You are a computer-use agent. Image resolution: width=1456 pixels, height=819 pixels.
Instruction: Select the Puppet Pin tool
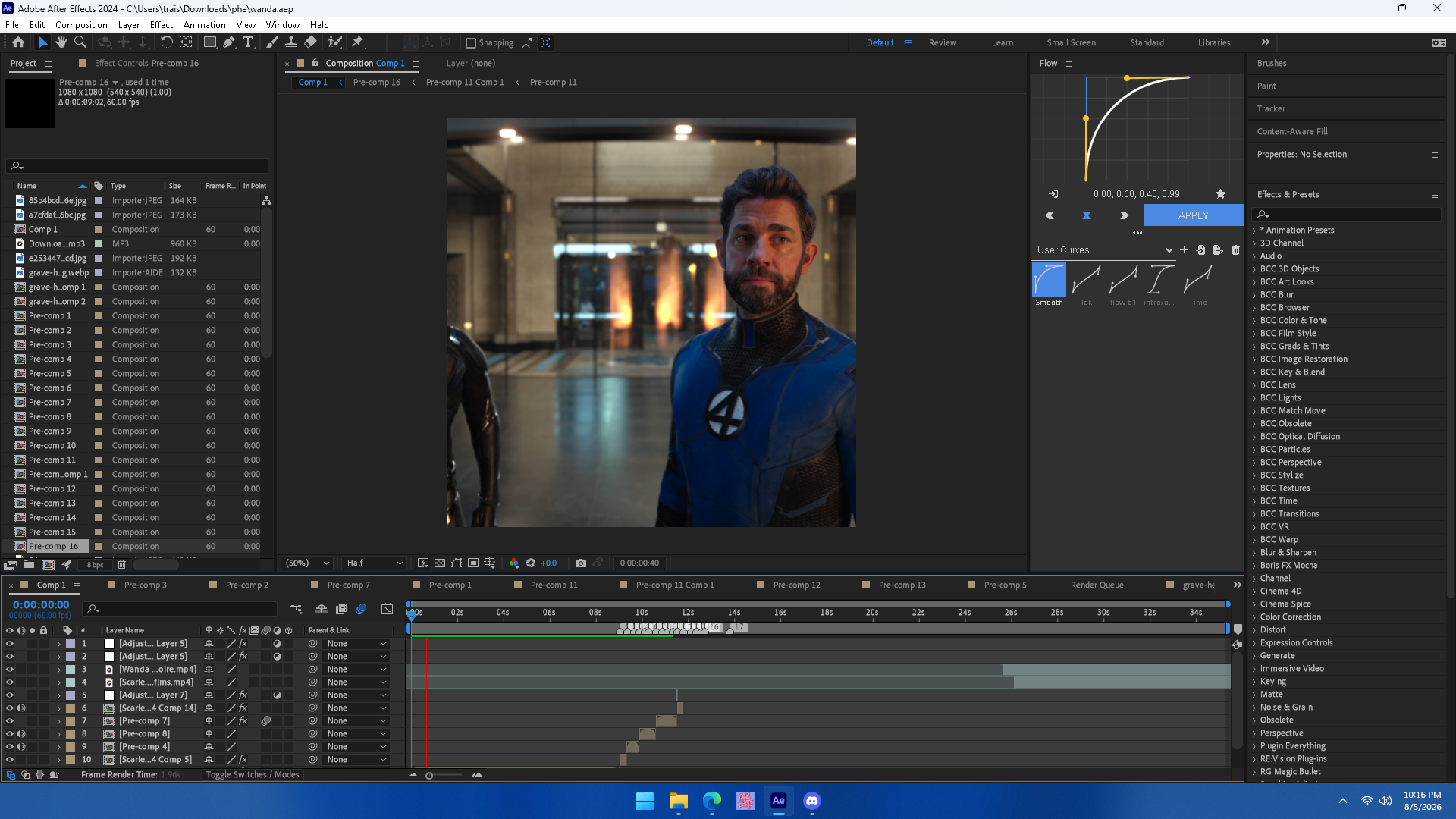[x=358, y=42]
